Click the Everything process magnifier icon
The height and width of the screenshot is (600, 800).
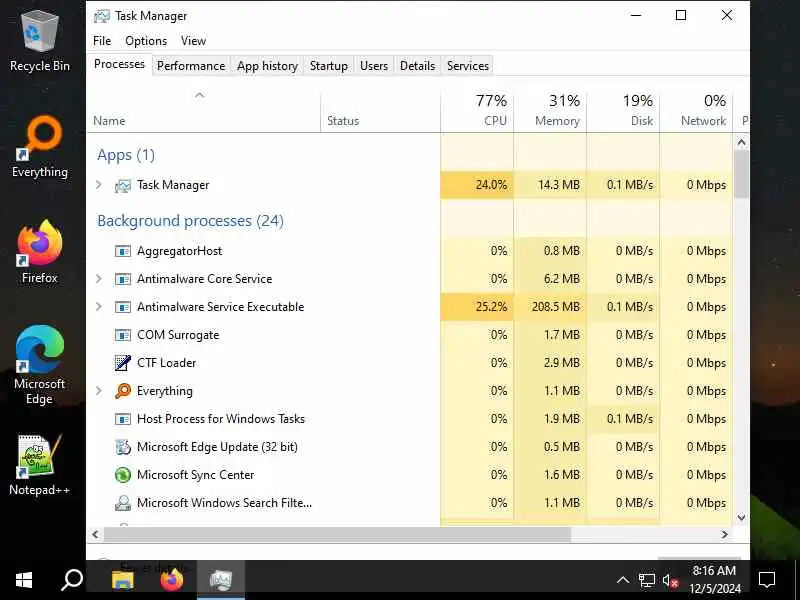122,391
